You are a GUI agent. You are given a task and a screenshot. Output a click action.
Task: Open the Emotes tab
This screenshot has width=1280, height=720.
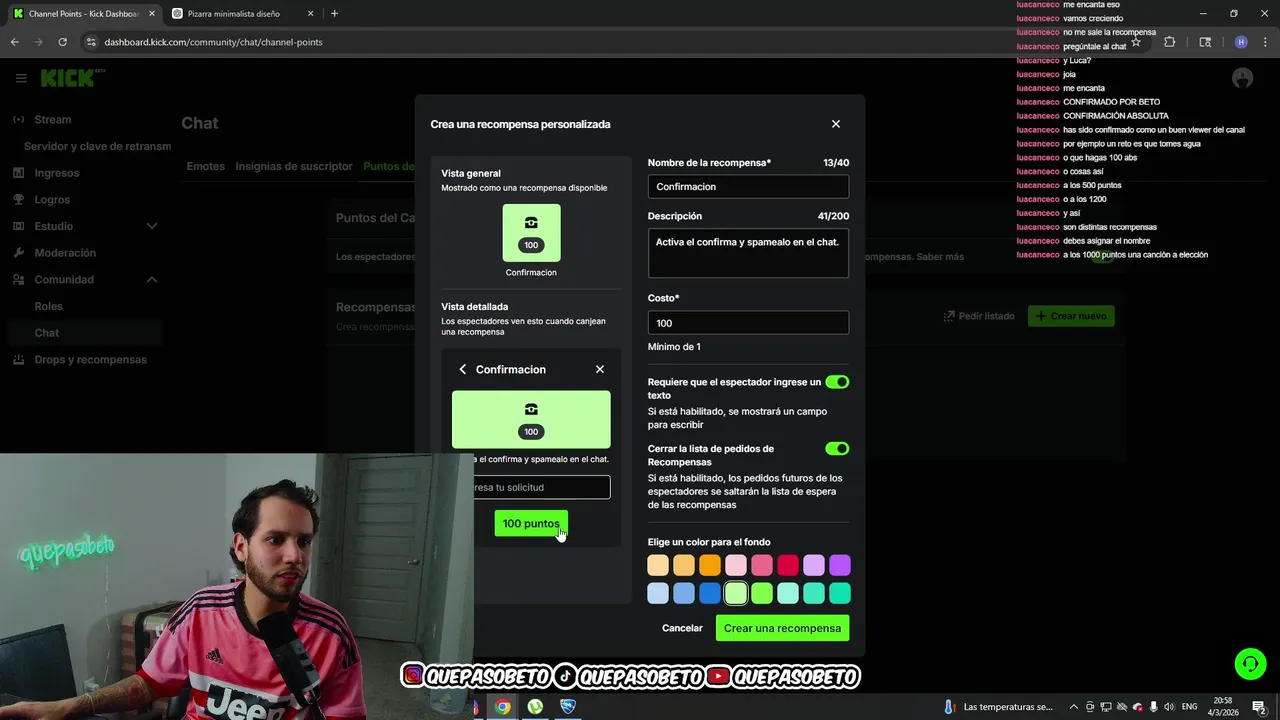click(206, 166)
